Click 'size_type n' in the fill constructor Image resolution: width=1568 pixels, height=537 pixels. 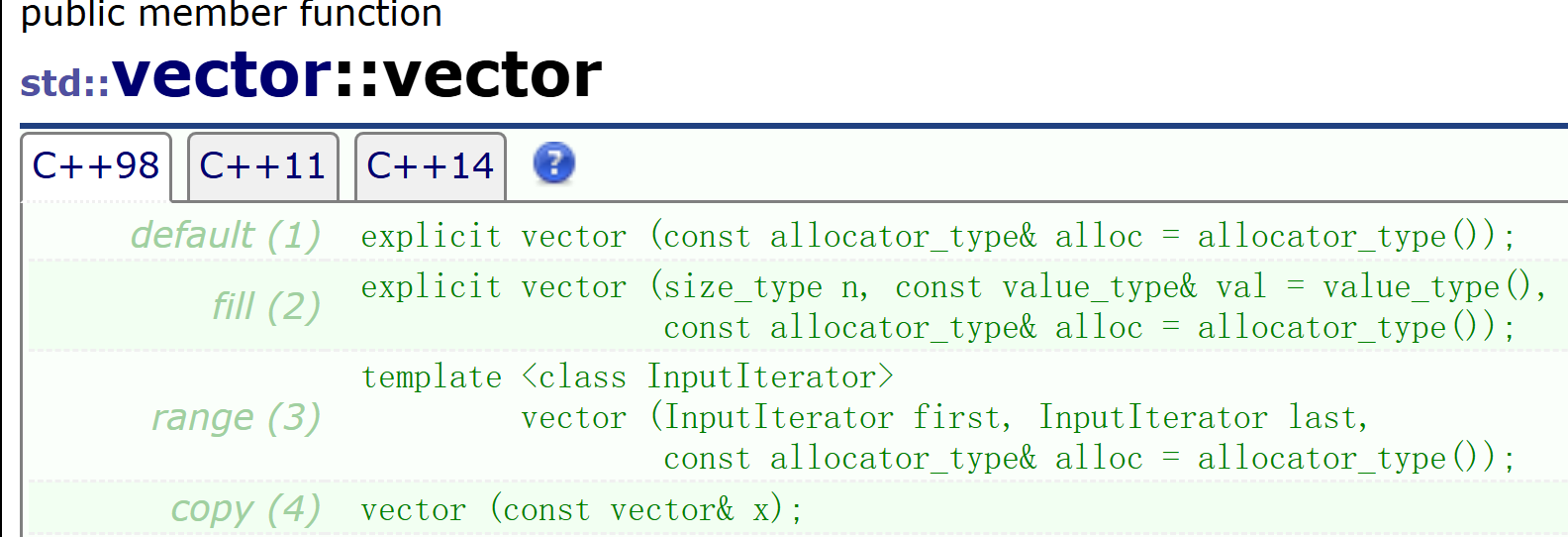[766, 287]
